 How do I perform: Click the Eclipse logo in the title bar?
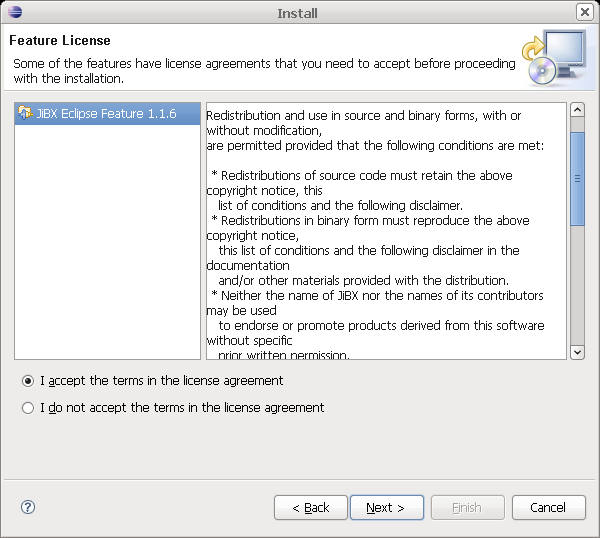[x=14, y=12]
